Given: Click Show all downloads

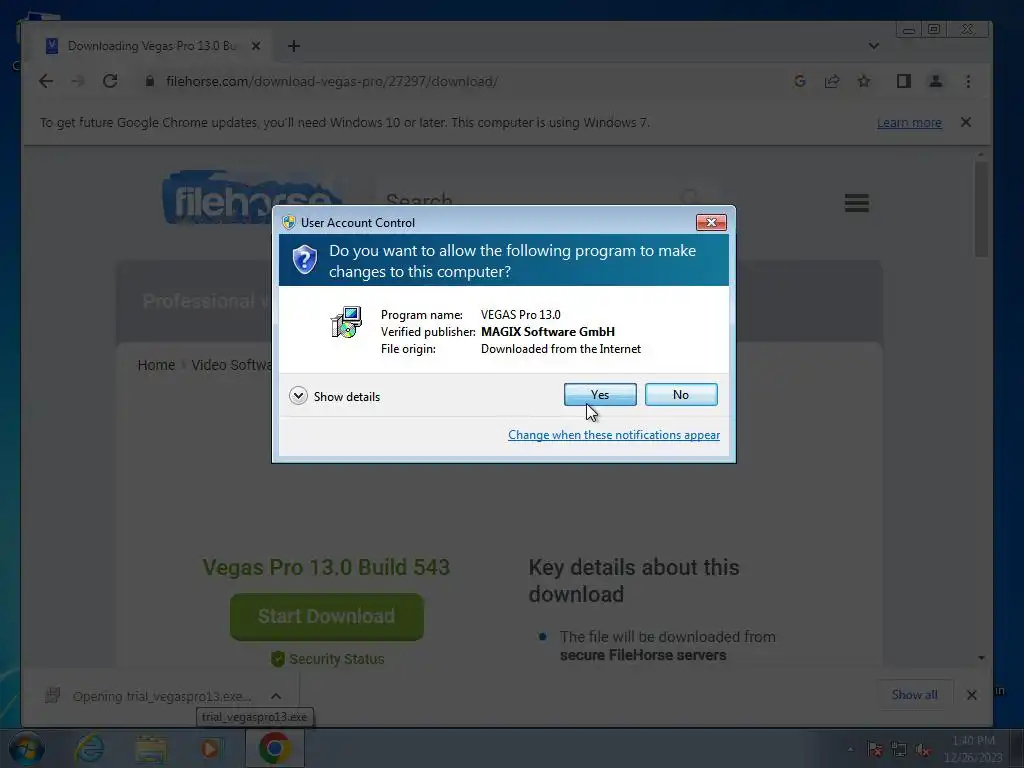Looking at the screenshot, I should pyautogui.click(x=914, y=695).
